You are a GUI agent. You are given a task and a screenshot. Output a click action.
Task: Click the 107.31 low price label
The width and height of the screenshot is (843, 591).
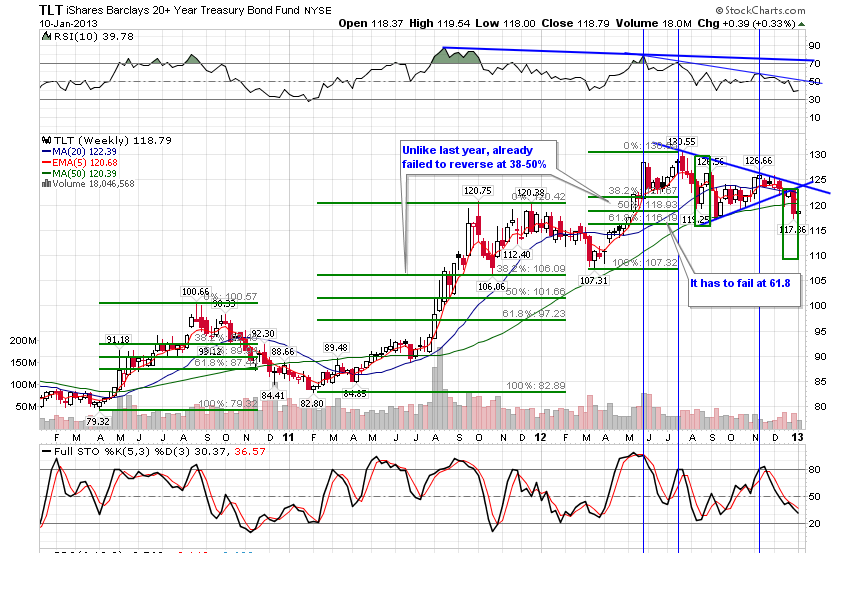point(594,281)
